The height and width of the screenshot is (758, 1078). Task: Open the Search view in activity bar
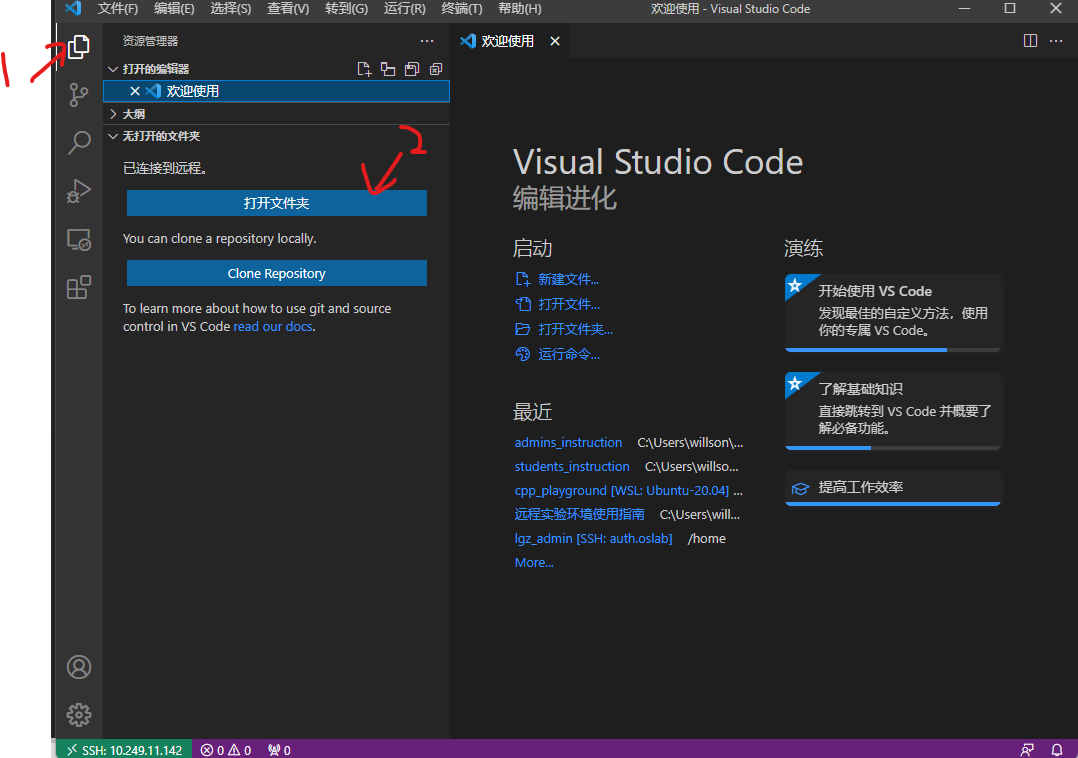pos(79,143)
